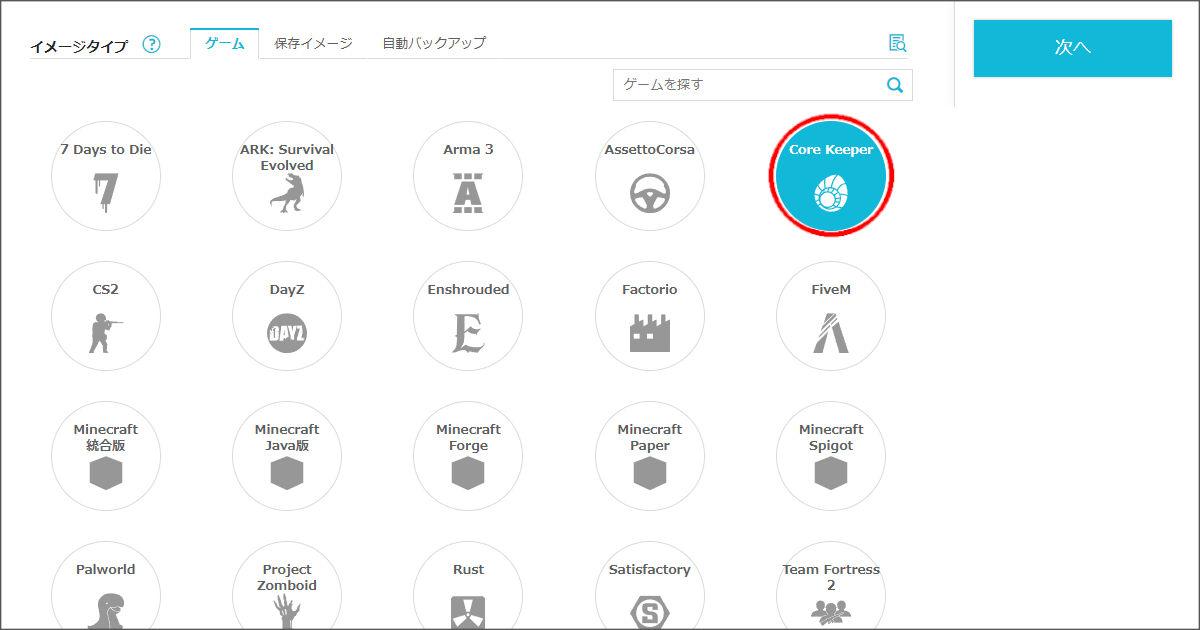The width and height of the screenshot is (1200, 630).
Task: Select the DayZ game image
Action: pos(287,316)
